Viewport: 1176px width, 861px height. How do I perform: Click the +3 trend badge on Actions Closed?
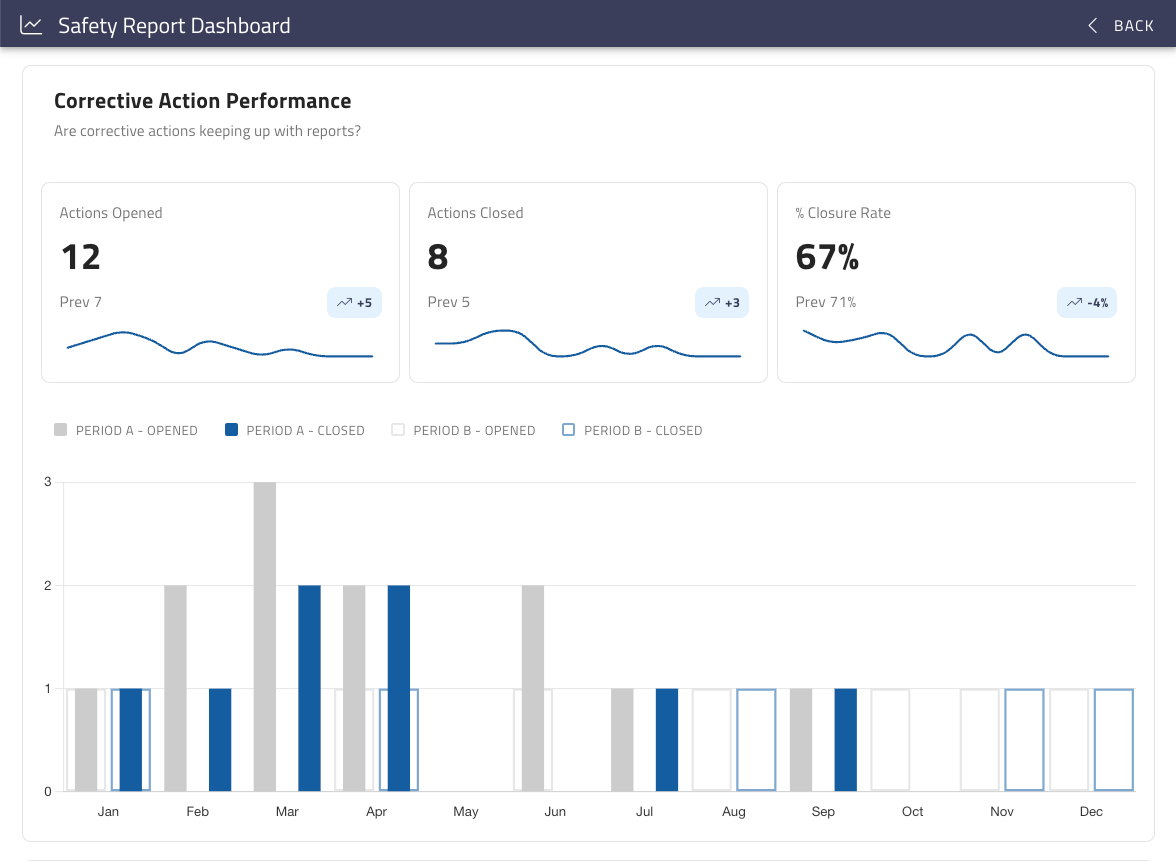click(x=722, y=303)
